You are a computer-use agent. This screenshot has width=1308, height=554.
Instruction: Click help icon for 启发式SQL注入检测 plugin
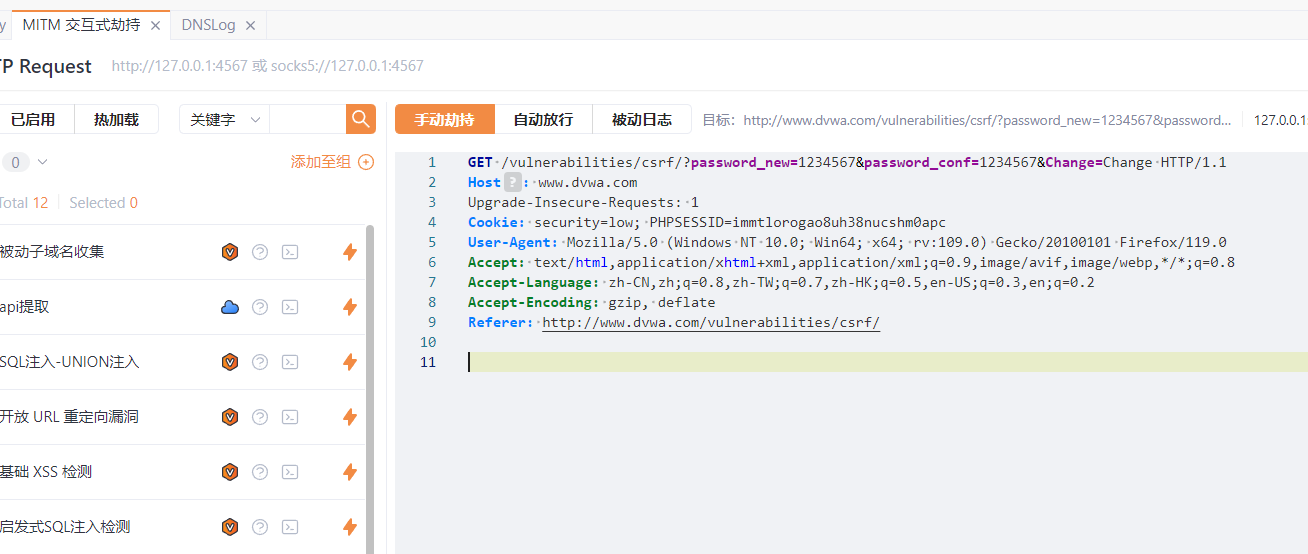click(260, 527)
